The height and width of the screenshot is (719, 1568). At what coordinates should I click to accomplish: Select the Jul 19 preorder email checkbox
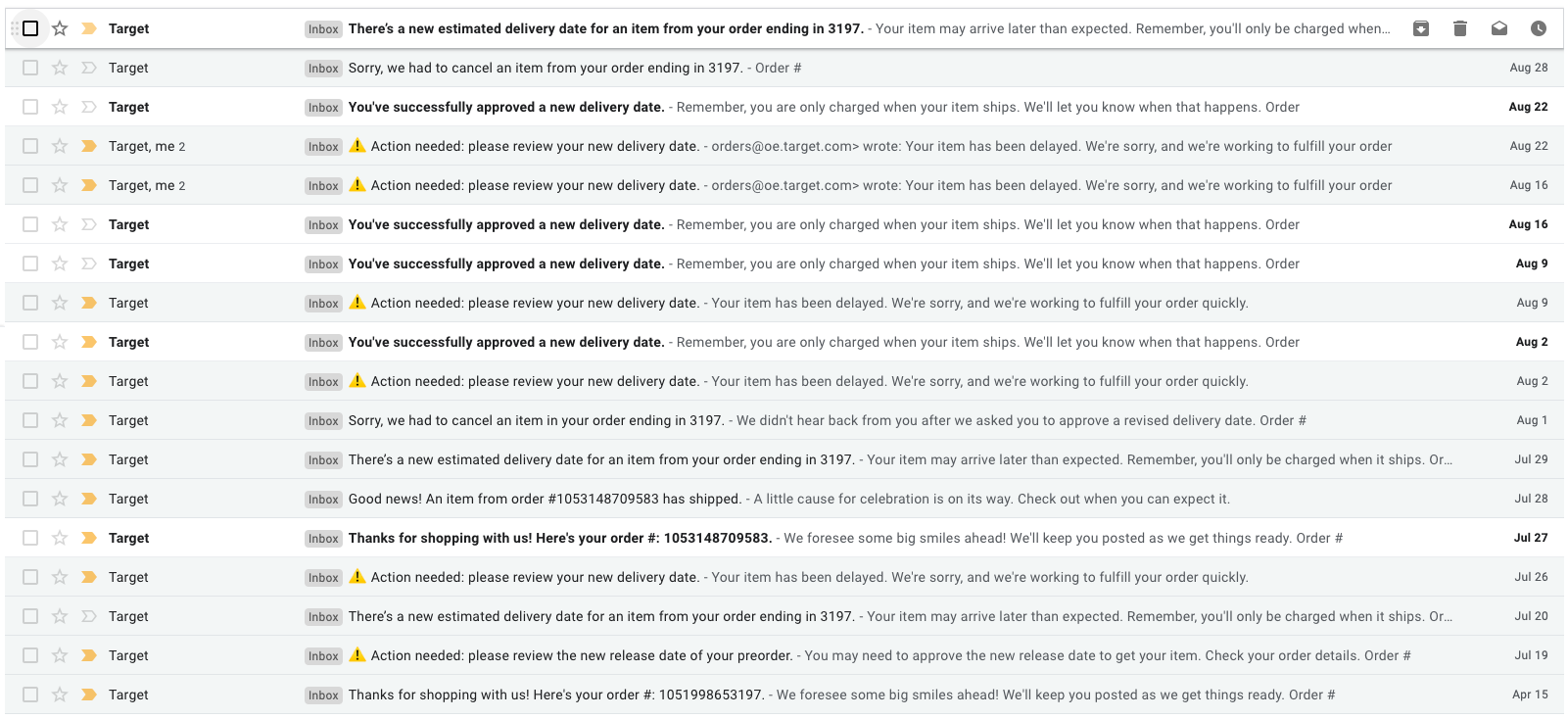[x=30, y=655]
